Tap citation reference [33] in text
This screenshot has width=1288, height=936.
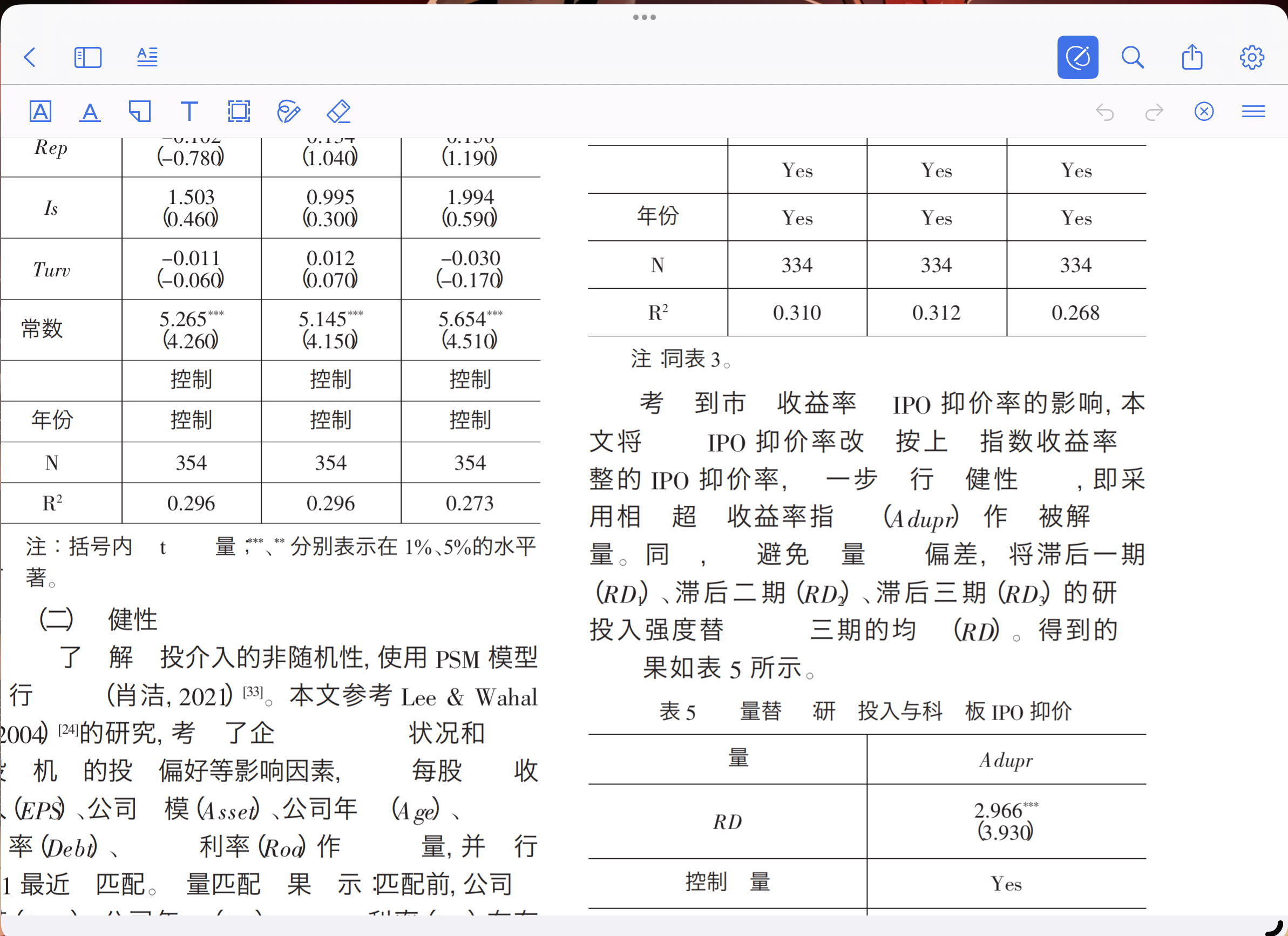pyautogui.click(x=253, y=692)
